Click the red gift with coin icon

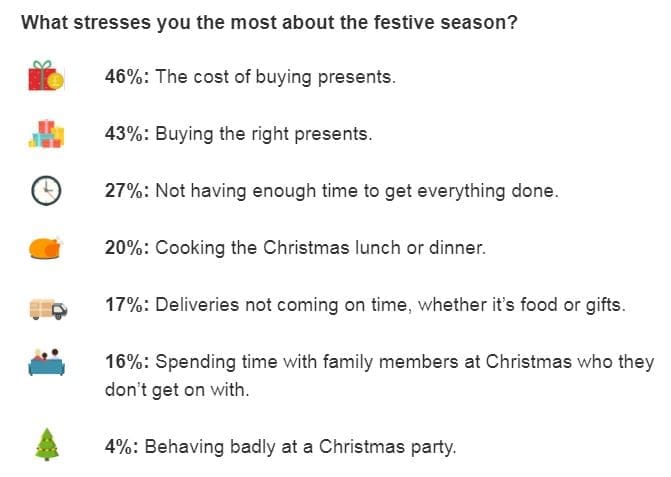click(x=46, y=76)
